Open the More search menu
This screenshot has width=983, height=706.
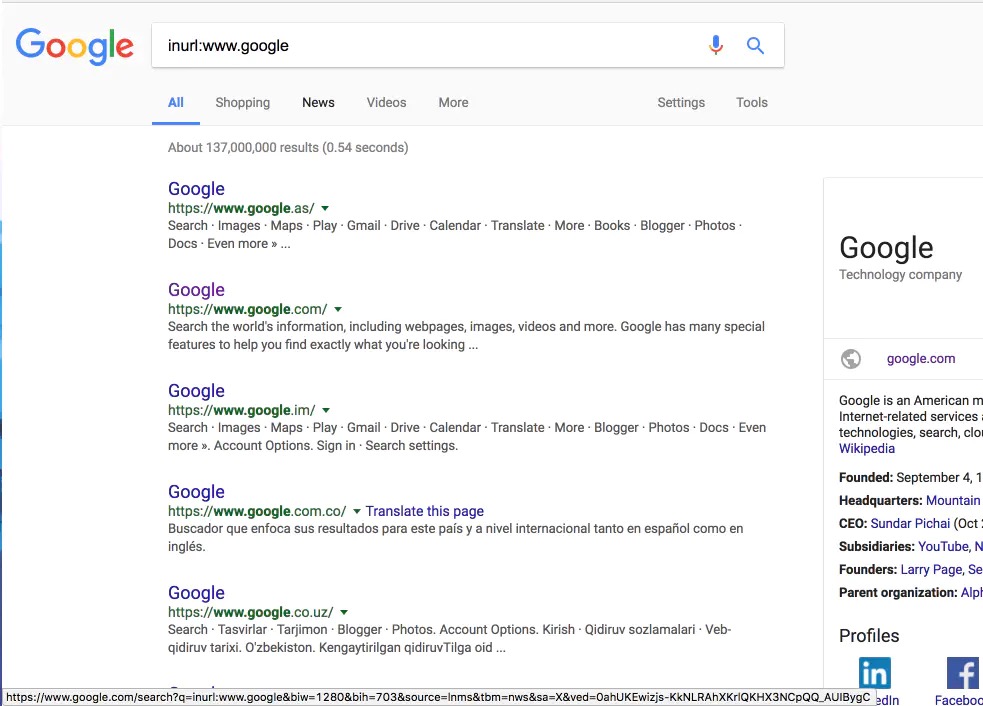pyautogui.click(x=453, y=103)
